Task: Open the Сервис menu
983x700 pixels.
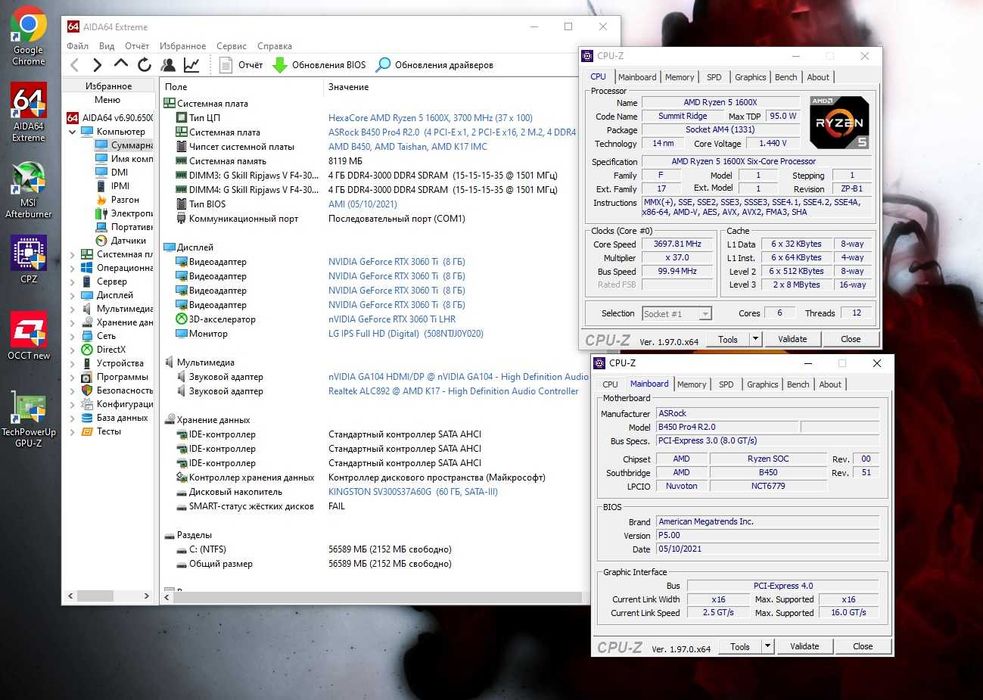Action: tap(231, 46)
